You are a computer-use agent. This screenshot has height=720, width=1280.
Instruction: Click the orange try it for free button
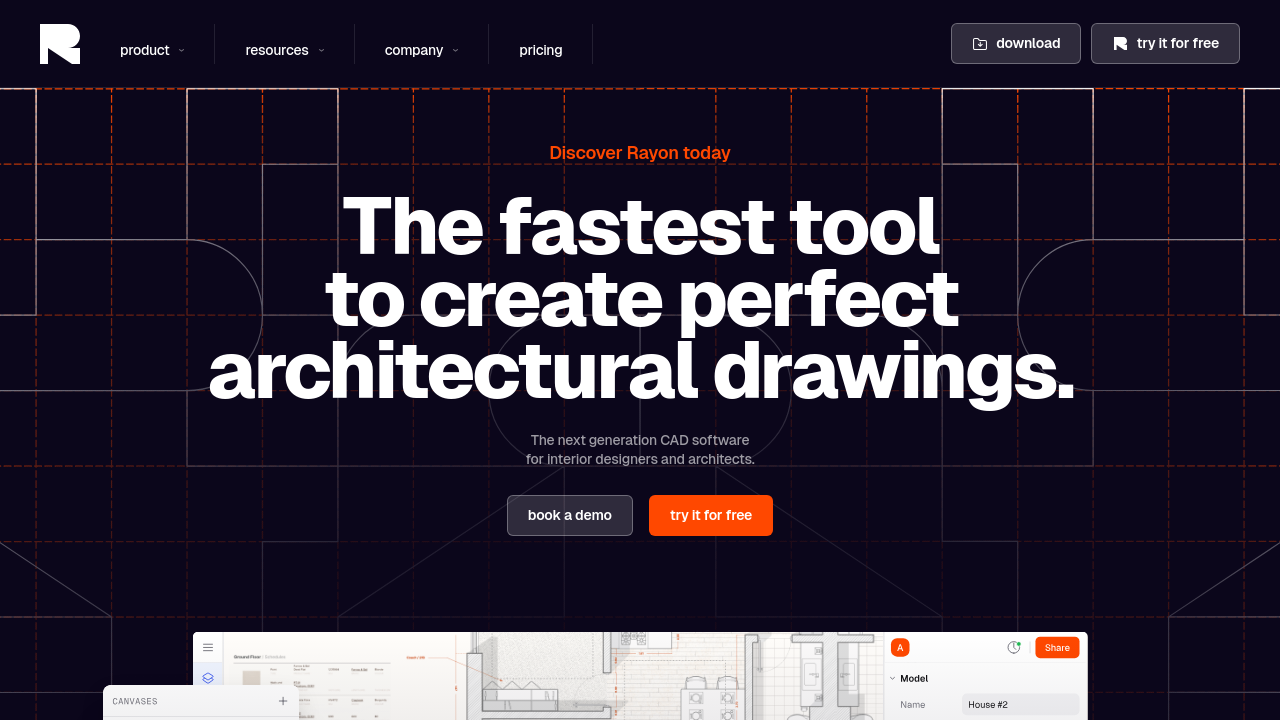[710, 515]
